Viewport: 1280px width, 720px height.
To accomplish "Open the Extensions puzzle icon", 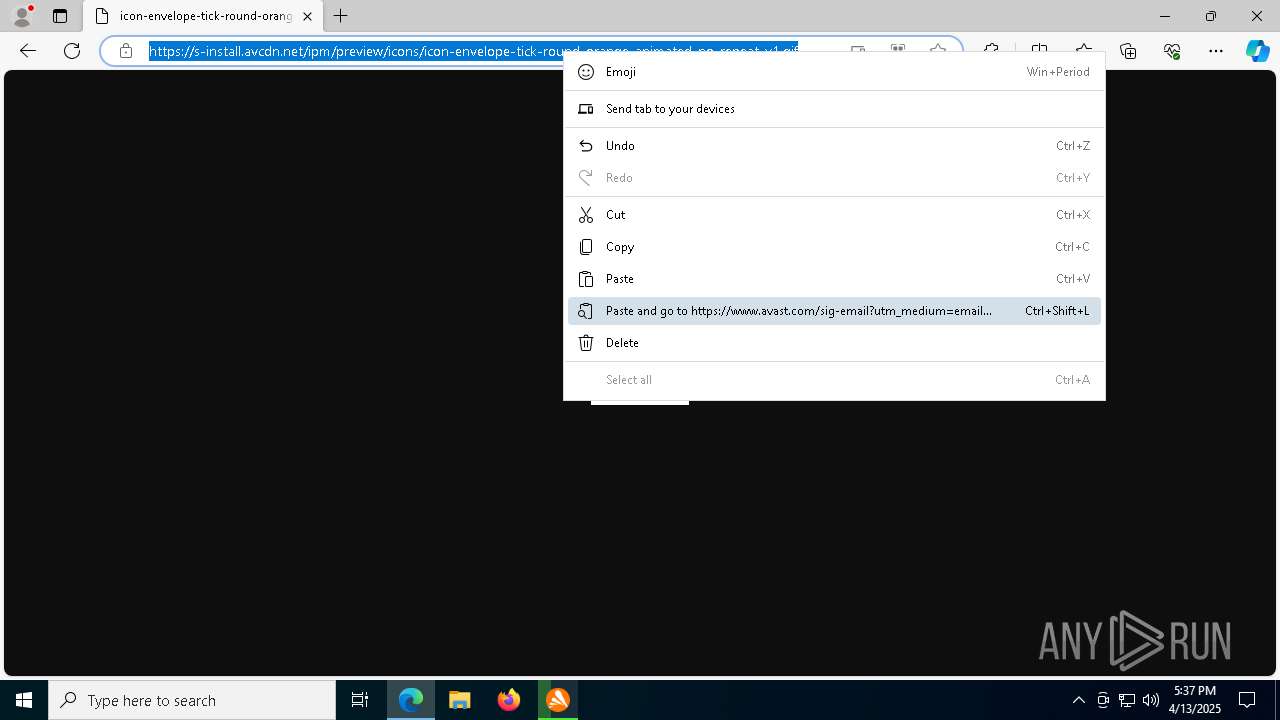I will tap(991, 51).
